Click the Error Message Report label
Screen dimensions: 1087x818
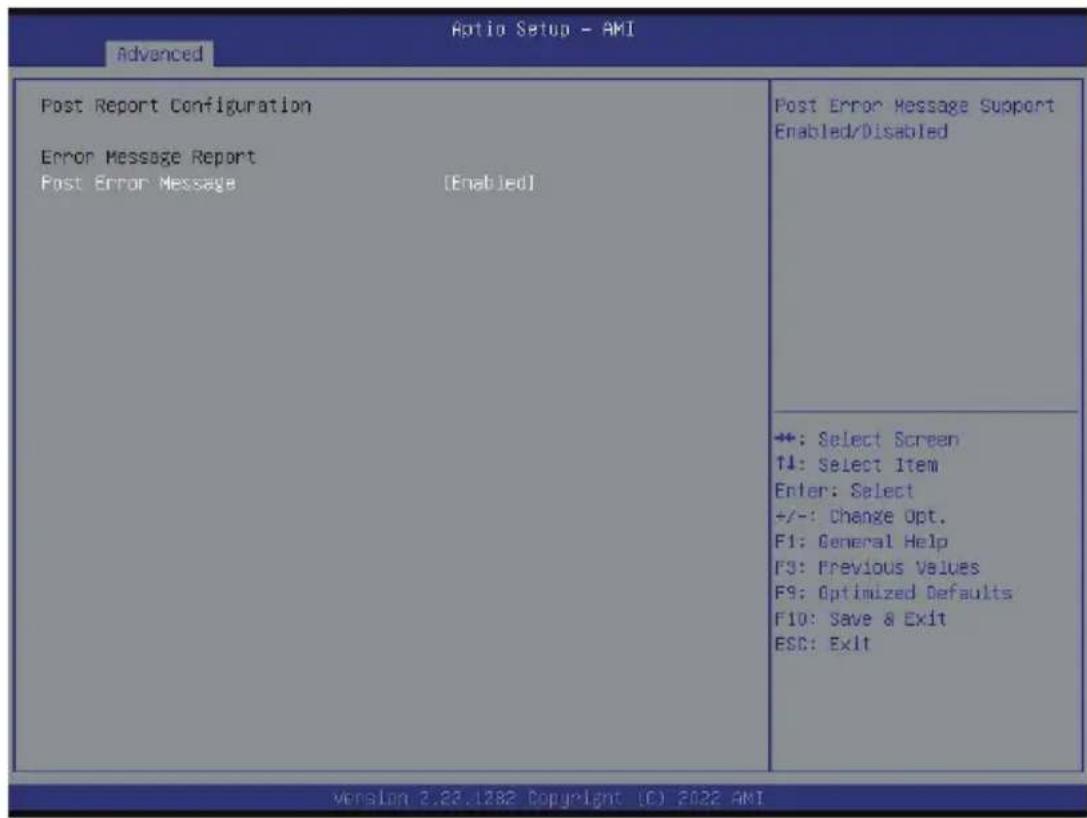coord(148,157)
